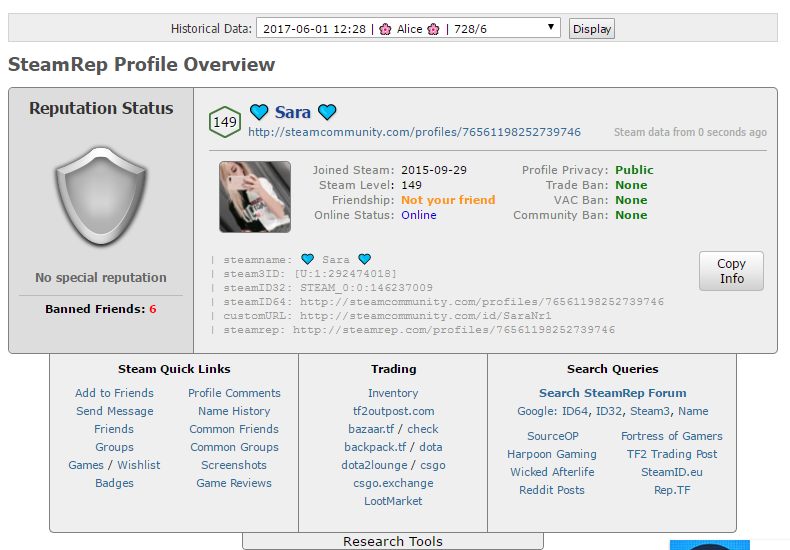Screen dimensions: 790x550
Task: Open the Badges link
Action: pos(114,483)
